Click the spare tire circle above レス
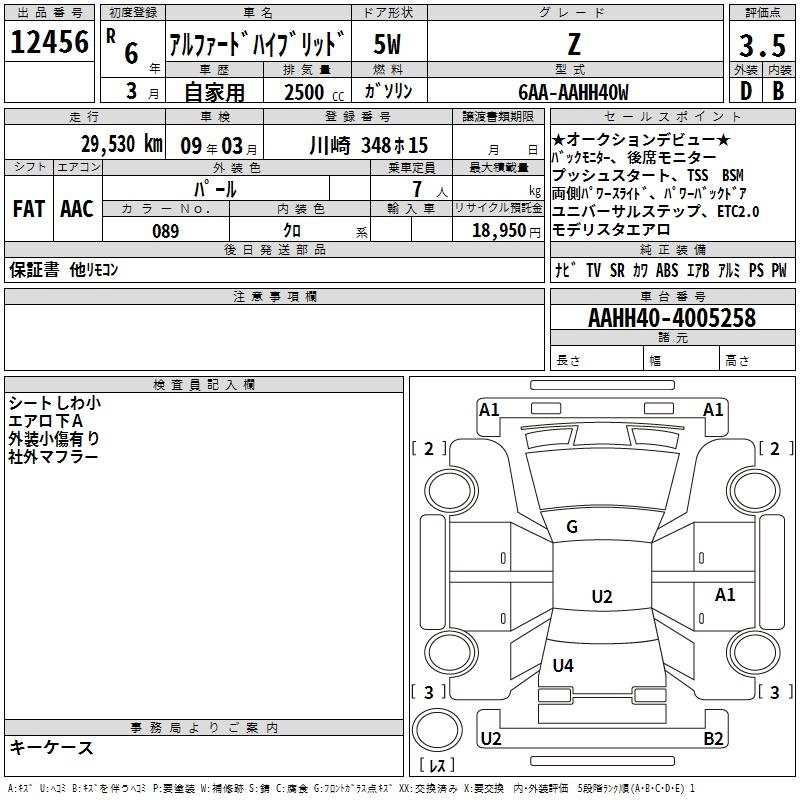 click(436, 731)
